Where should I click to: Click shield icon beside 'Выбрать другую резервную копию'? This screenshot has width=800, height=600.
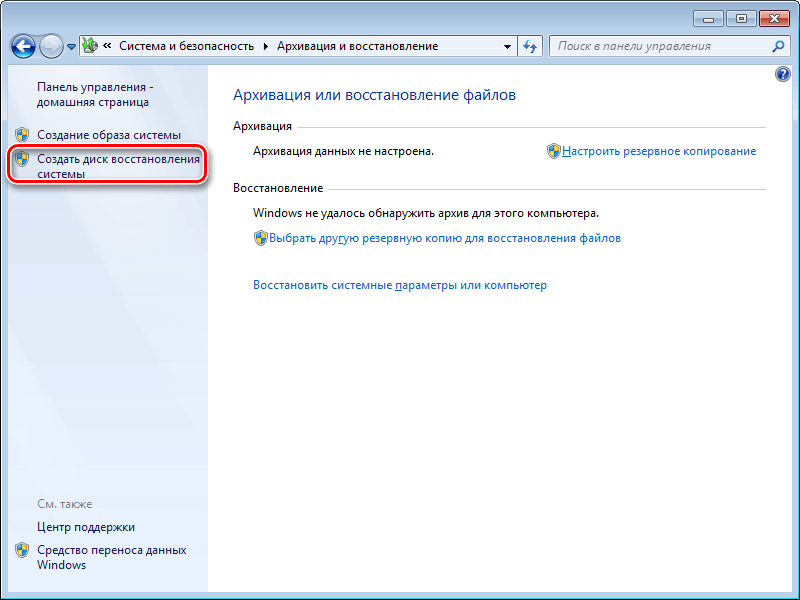coord(261,238)
